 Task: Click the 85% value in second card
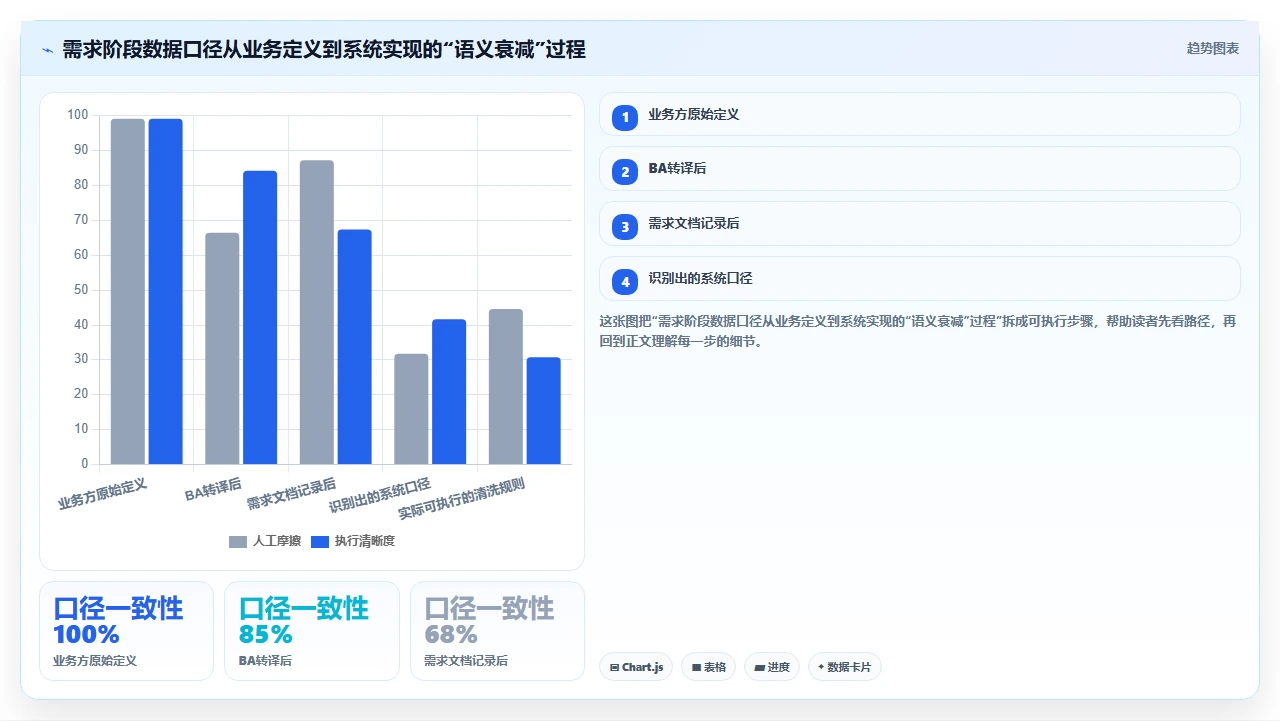click(x=266, y=634)
